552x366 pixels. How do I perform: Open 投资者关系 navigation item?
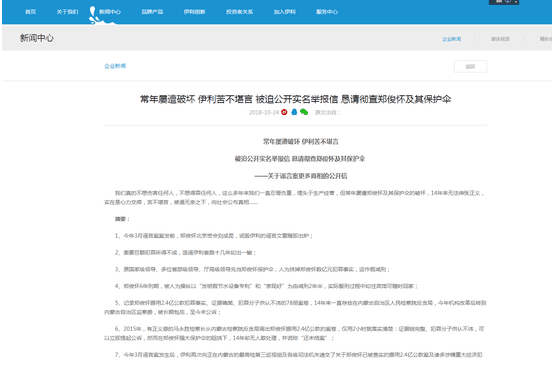pyautogui.click(x=239, y=12)
